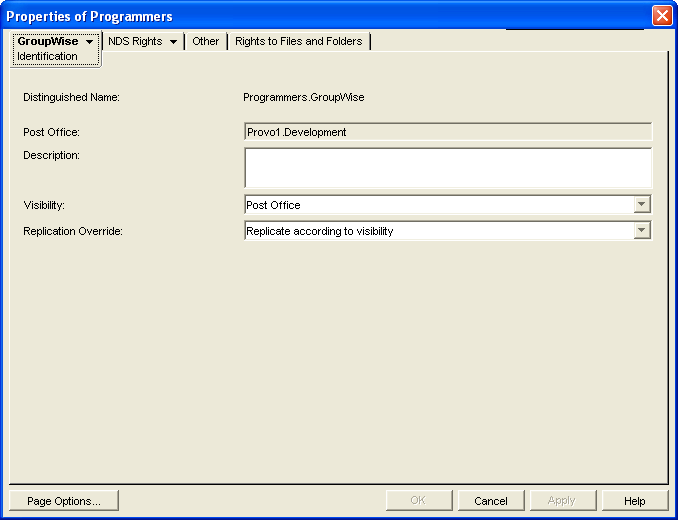Click the Cancel button
The height and width of the screenshot is (520, 678).
point(491,501)
